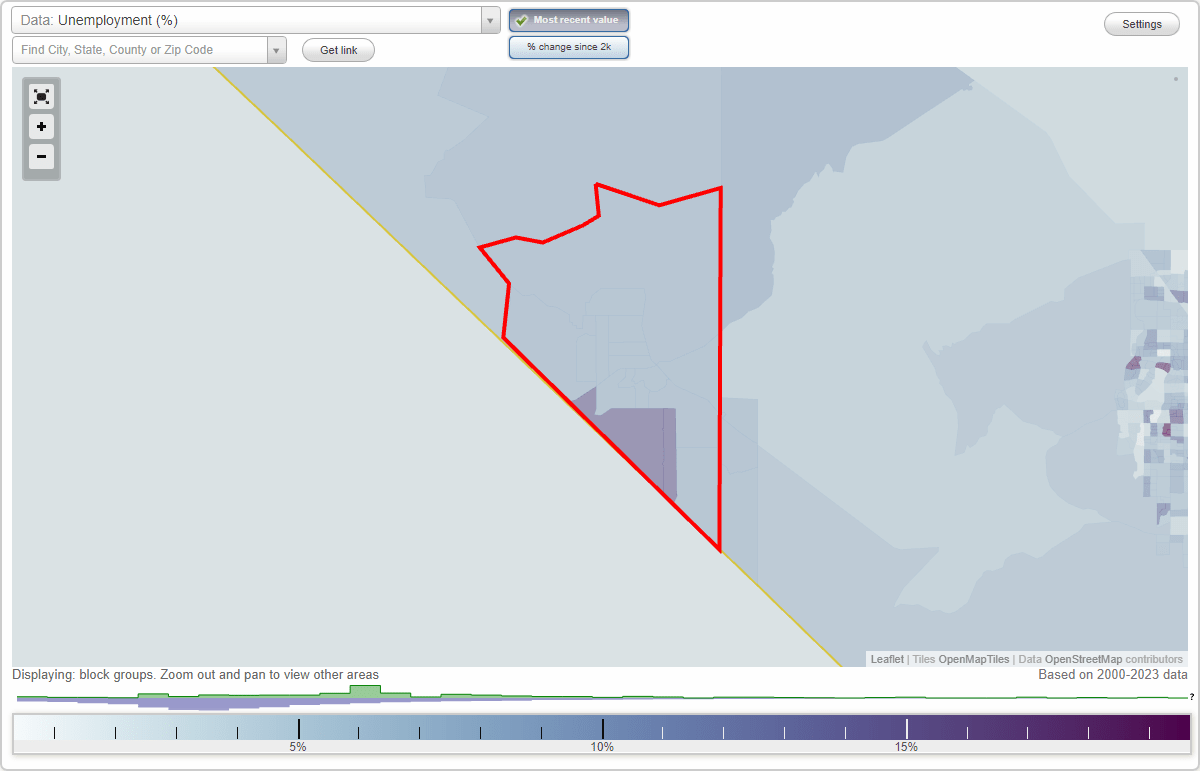This screenshot has height=771, width=1200.
Task: Select the Most recent value option
Action: coord(569,20)
